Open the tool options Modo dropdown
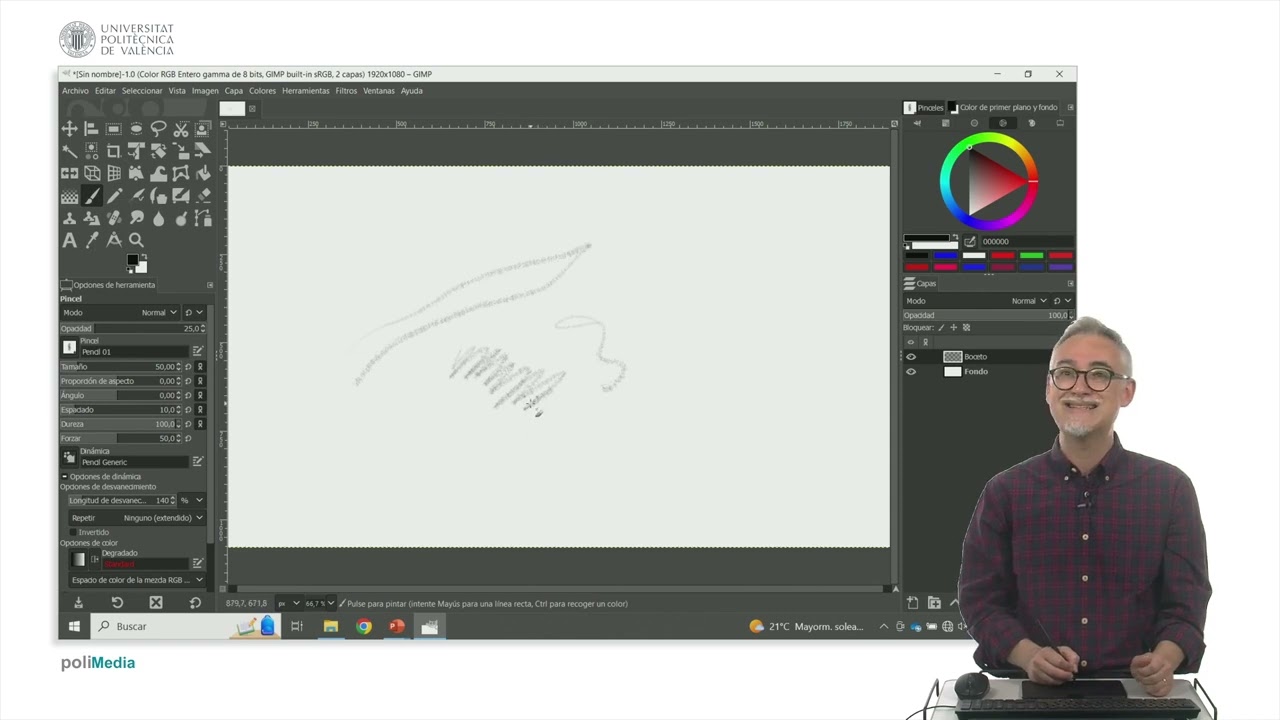The width and height of the screenshot is (1280, 720). [120, 312]
